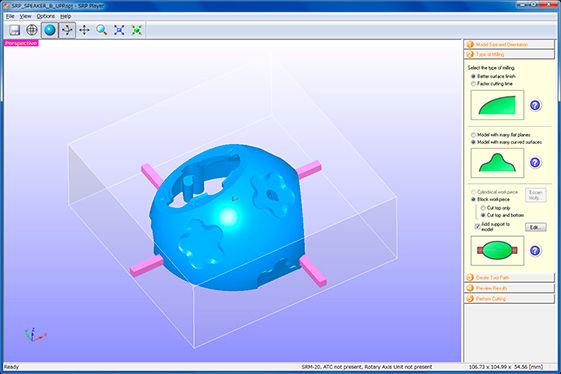Screen dimensions: 561x374
Task: Select the wireframe globe view icon
Action: (x=32, y=30)
